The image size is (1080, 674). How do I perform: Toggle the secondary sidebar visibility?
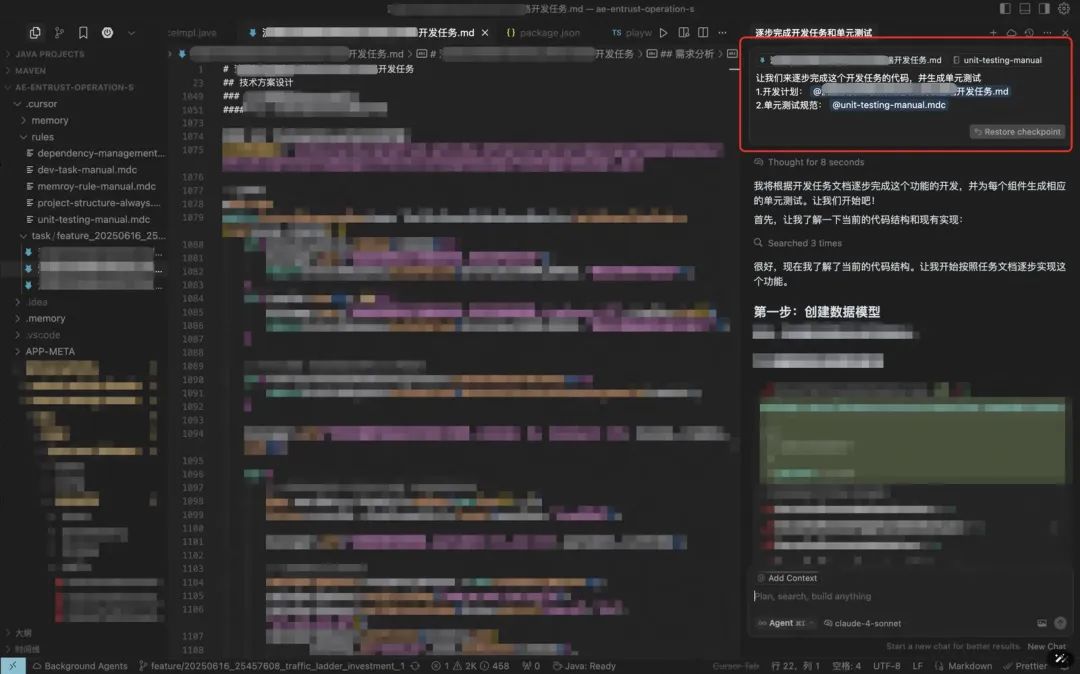1044,8
